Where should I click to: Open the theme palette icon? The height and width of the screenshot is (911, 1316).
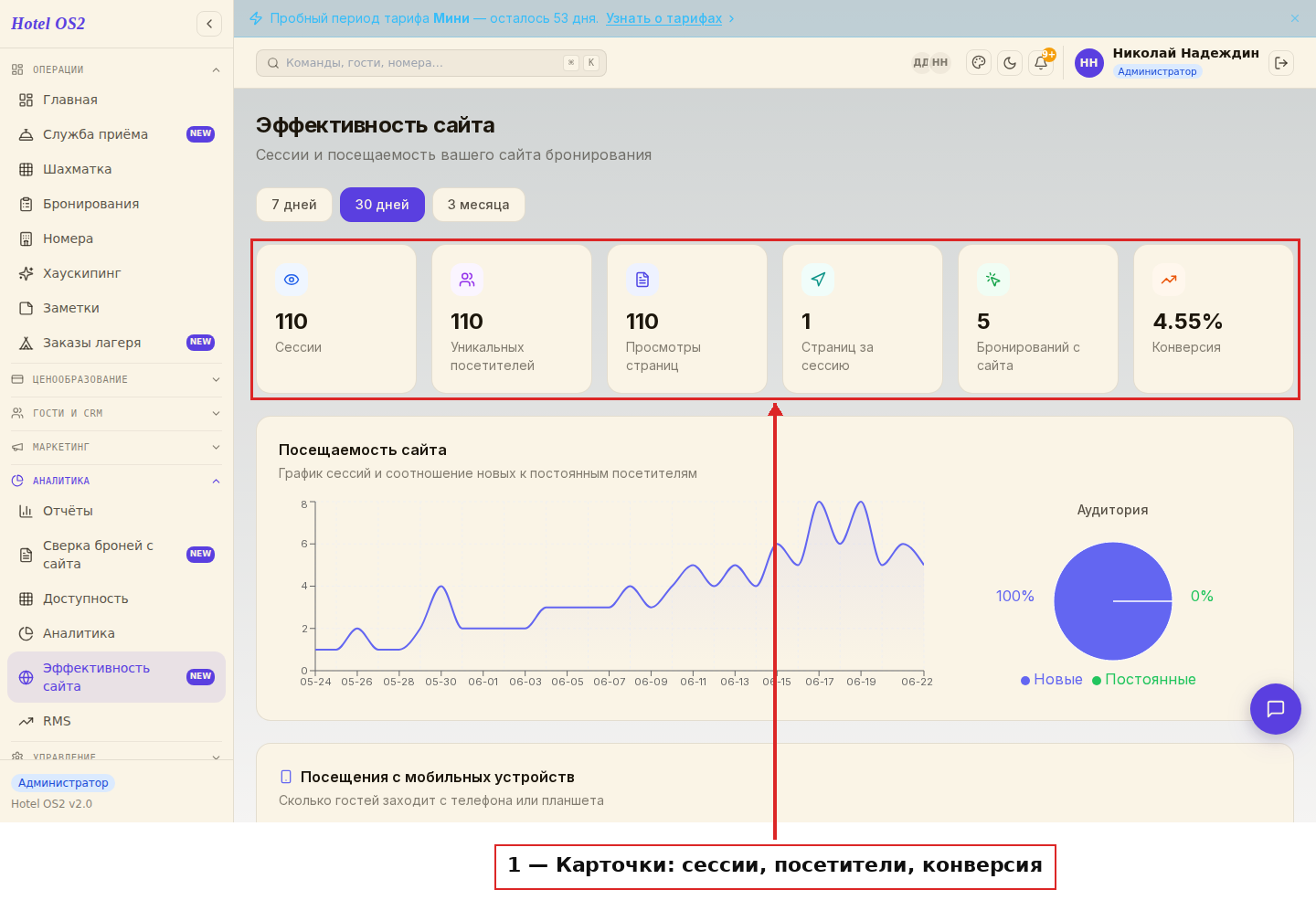[x=979, y=63]
